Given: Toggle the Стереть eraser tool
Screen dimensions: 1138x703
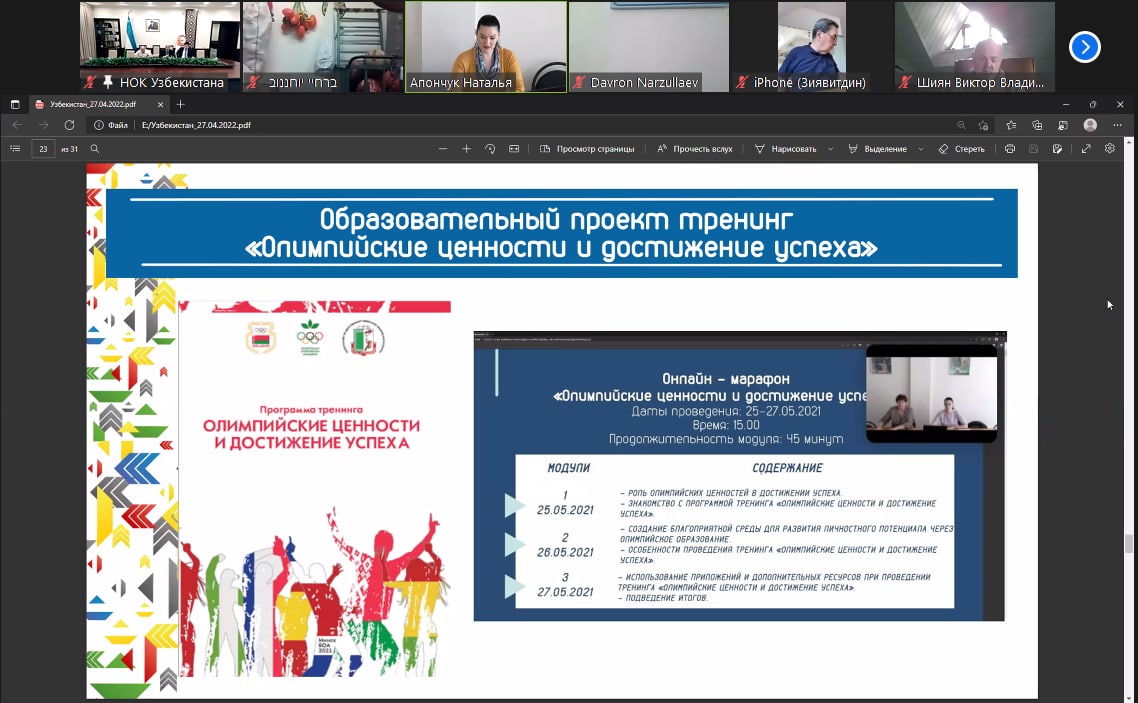Looking at the screenshot, I should tap(961, 149).
